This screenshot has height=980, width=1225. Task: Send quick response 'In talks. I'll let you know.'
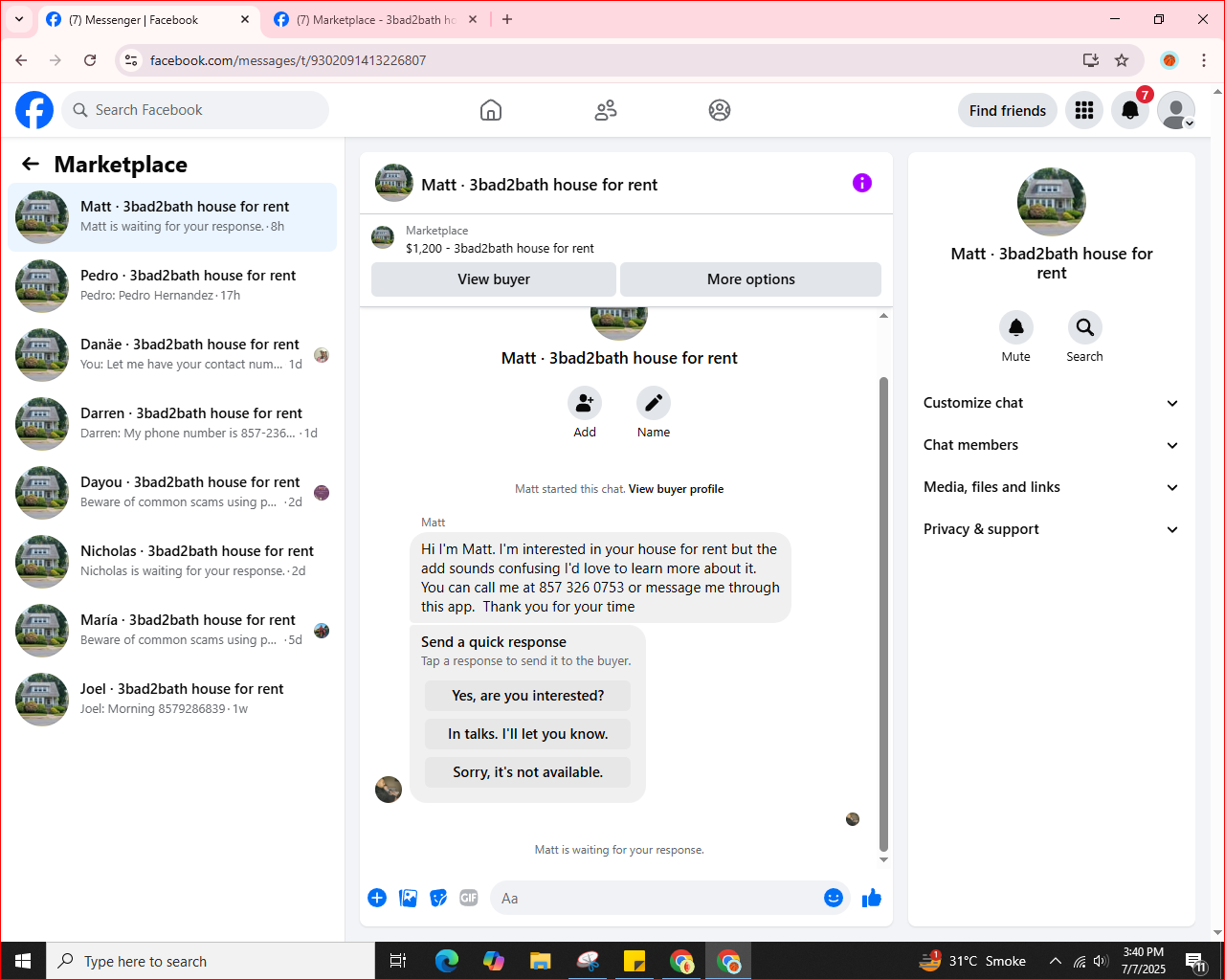pos(528,734)
